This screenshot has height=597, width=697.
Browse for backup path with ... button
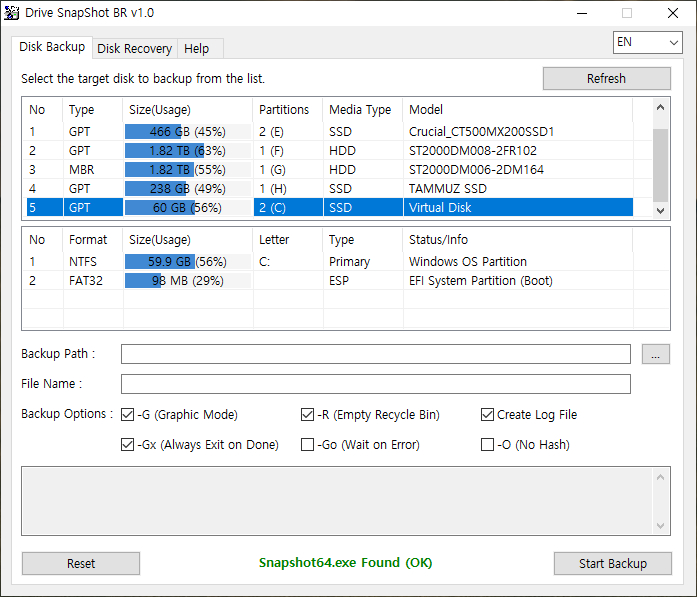coord(656,354)
